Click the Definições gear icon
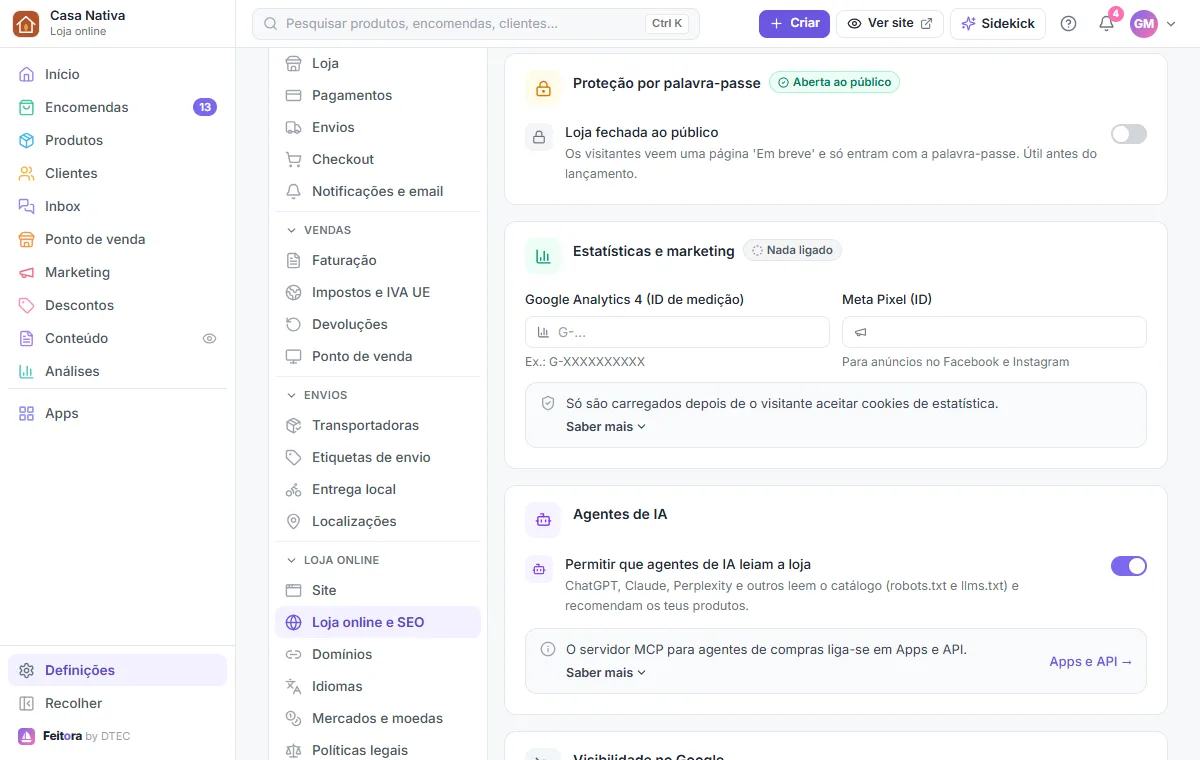The image size is (1200, 760). point(27,670)
